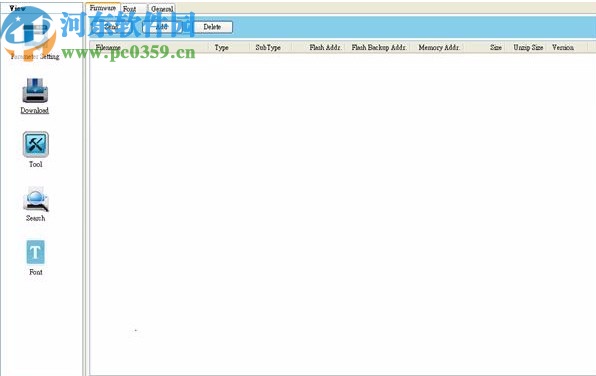This screenshot has width=596, height=376.
Task: Switch to the Firmware tab
Action: tap(103, 8)
